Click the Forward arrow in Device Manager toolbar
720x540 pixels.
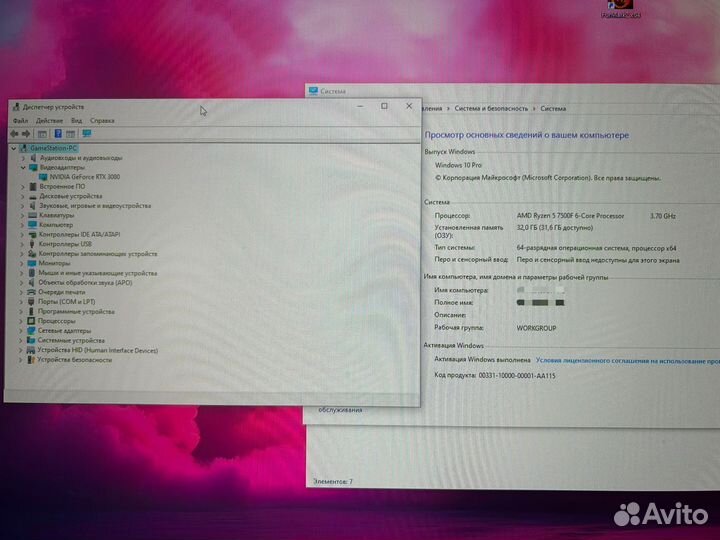click(26, 134)
